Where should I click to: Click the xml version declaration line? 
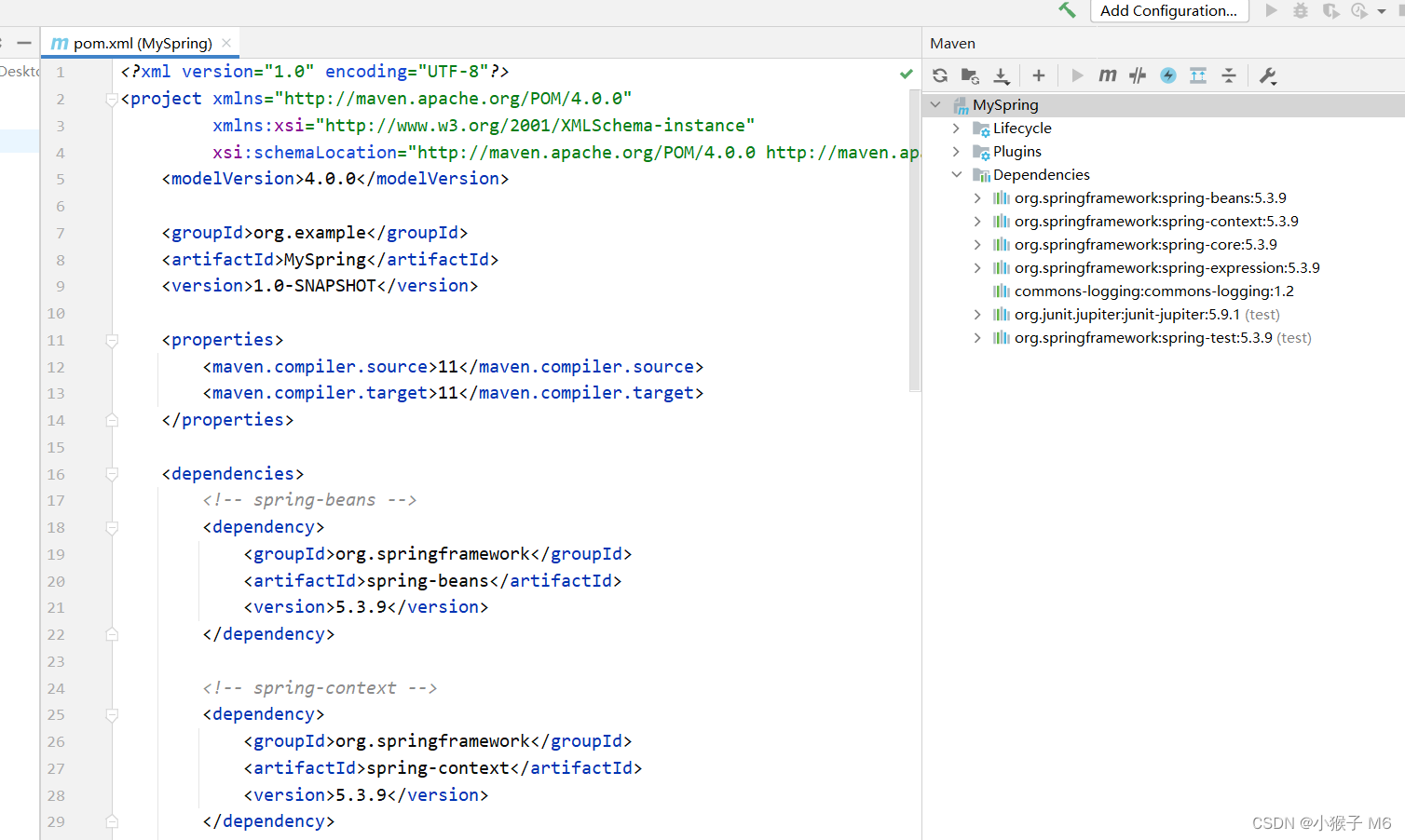coord(315,72)
